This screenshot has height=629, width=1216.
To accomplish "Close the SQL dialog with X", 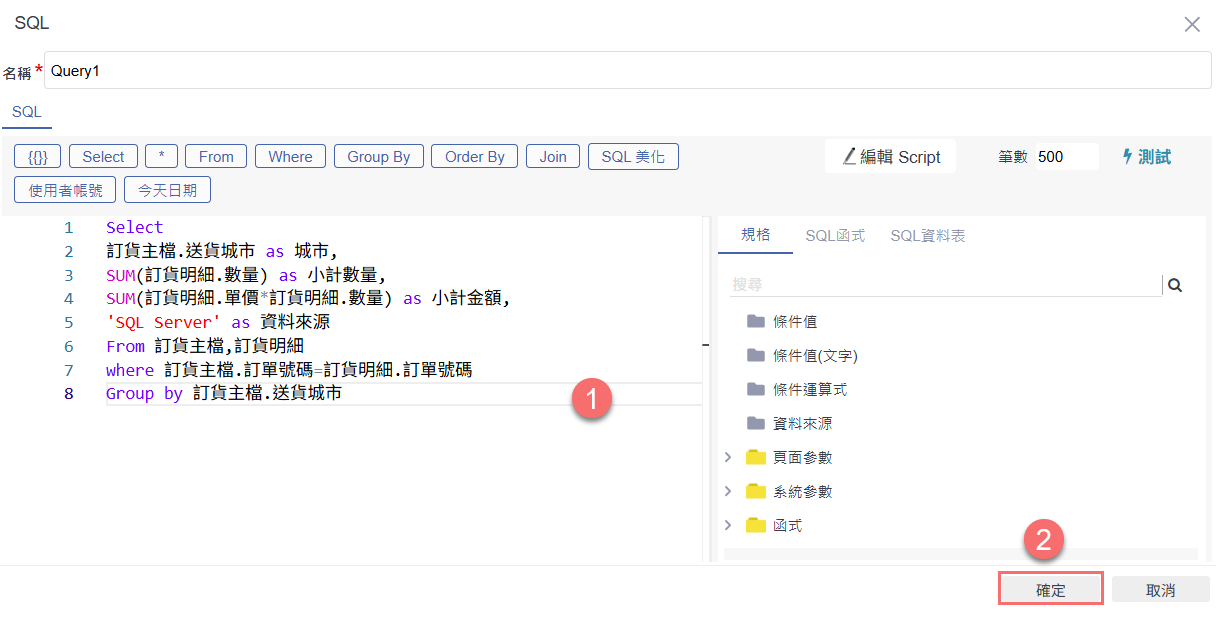I will tap(1192, 25).
